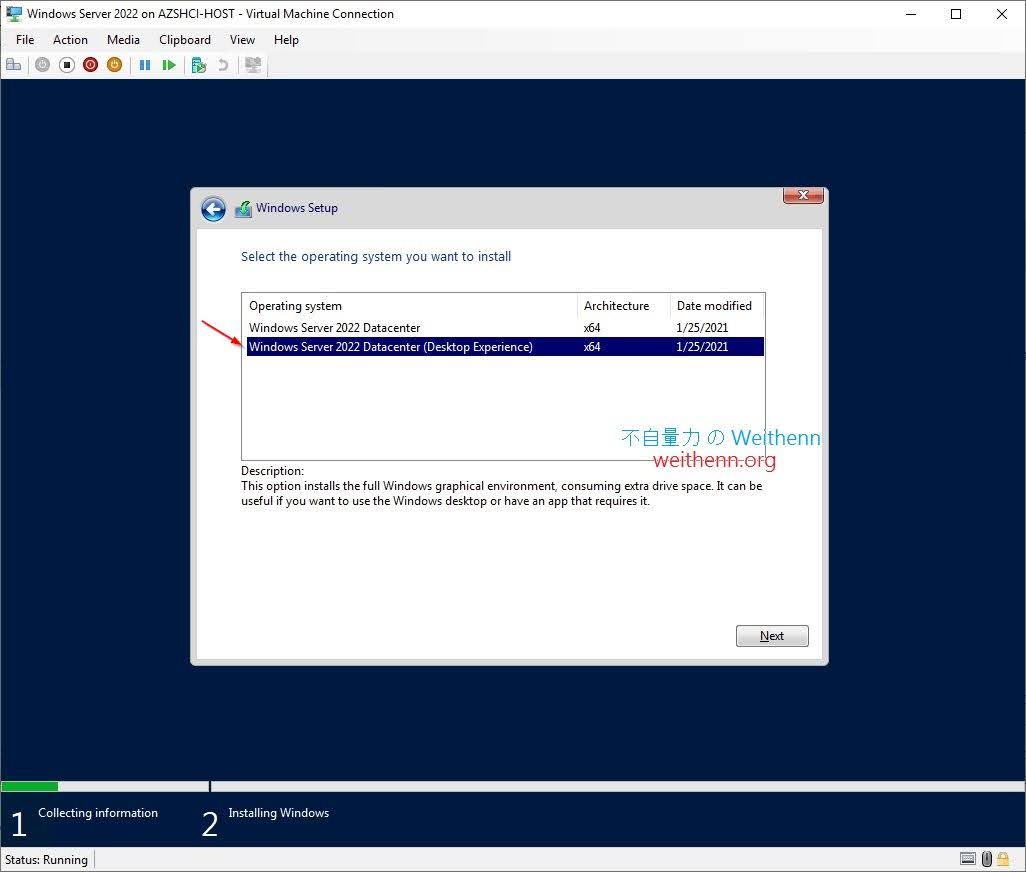Click the greyed-out Start VM toolbar icon
This screenshot has width=1026, height=872.
[43, 65]
